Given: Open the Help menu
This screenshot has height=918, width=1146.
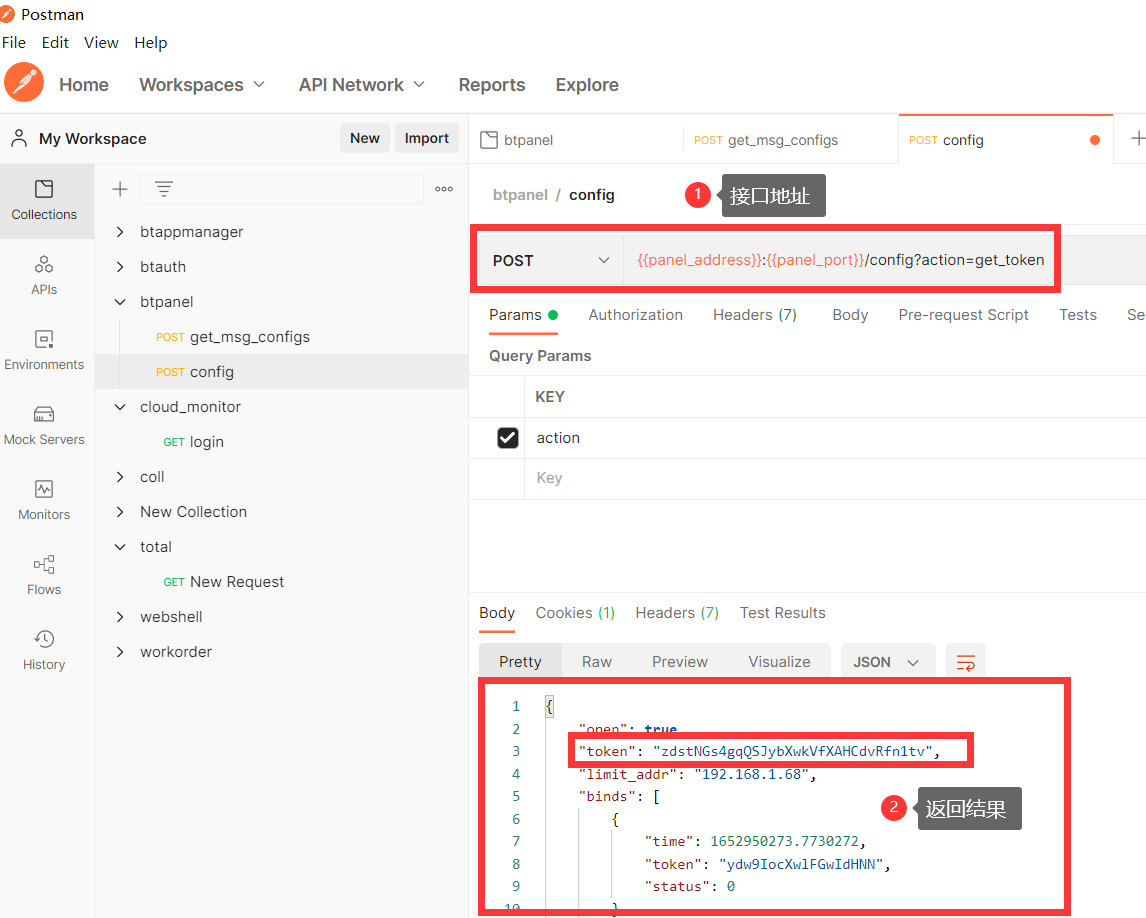Looking at the screenshot, I should click(151, 42).
